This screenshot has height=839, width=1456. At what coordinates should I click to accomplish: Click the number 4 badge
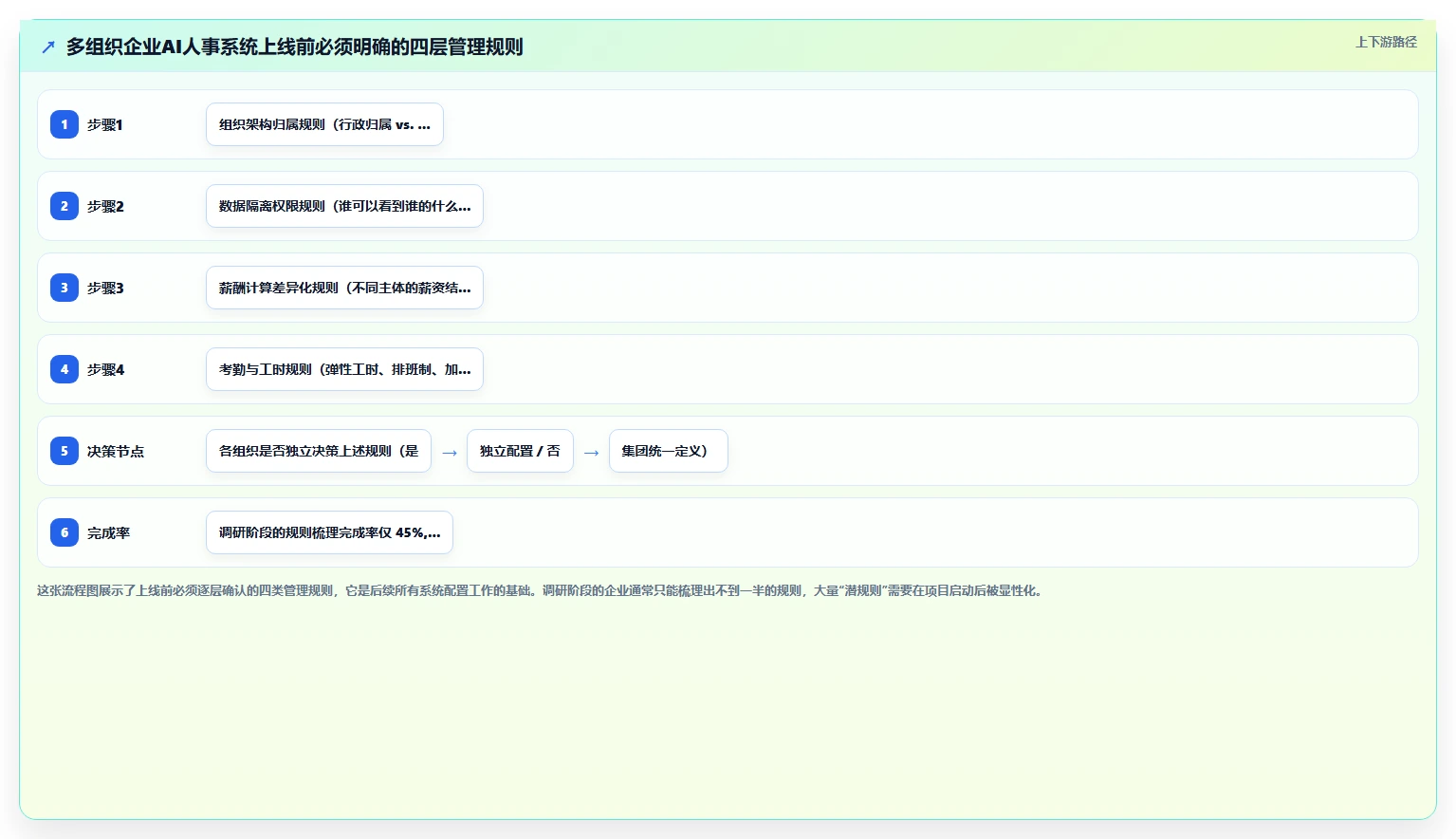(x=65, y=369)
